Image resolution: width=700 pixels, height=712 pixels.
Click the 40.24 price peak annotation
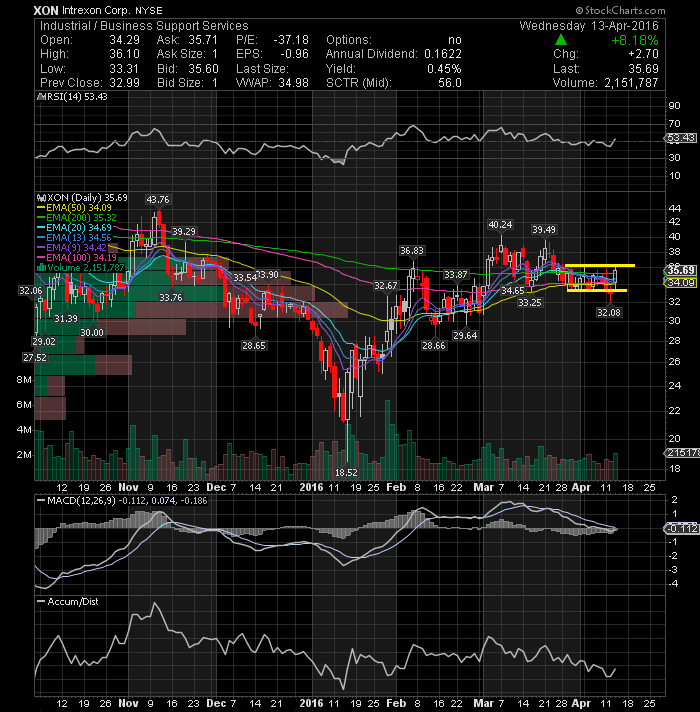[x=500, y=224]
